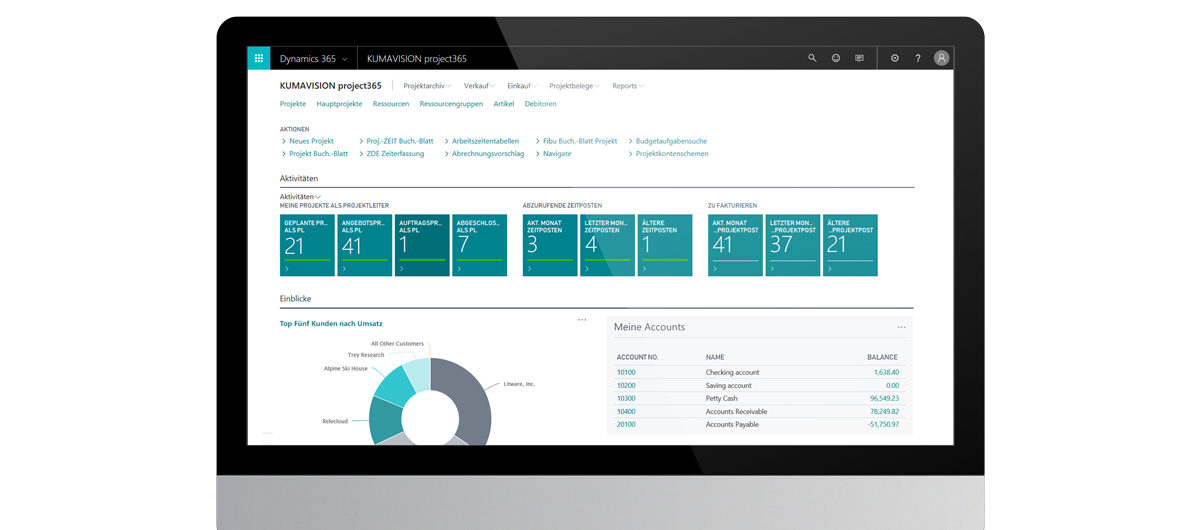Click the search magnifier icon
This screenshot has width=1200, height=530.
812,58
